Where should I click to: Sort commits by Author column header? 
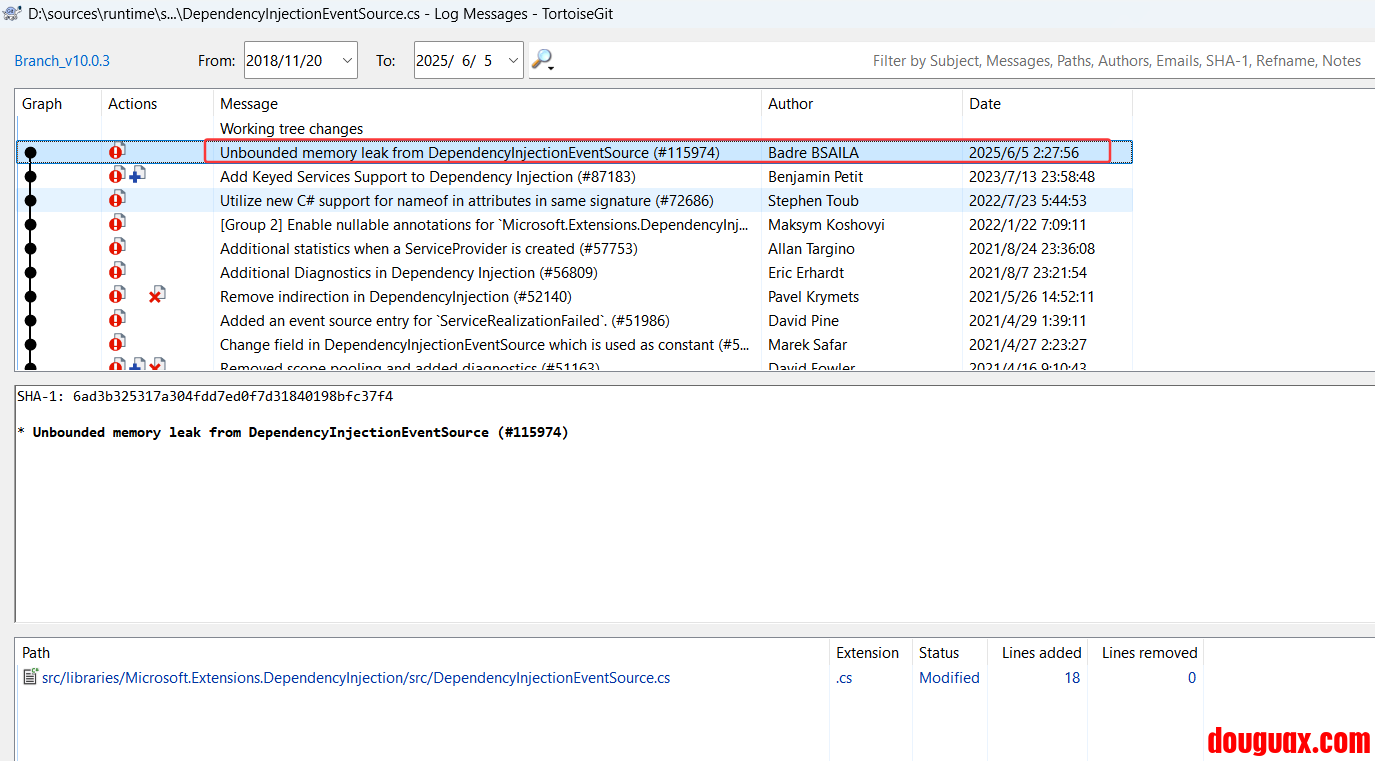(x=790, y=104)
